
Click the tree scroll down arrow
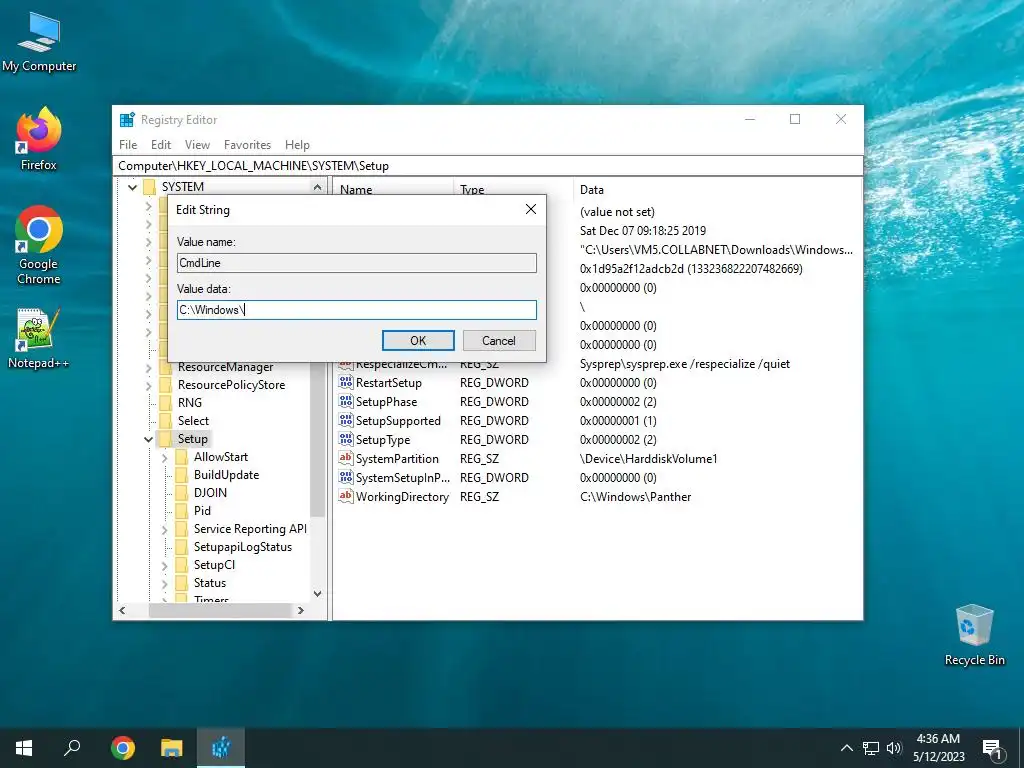click(x=317, y=594)
